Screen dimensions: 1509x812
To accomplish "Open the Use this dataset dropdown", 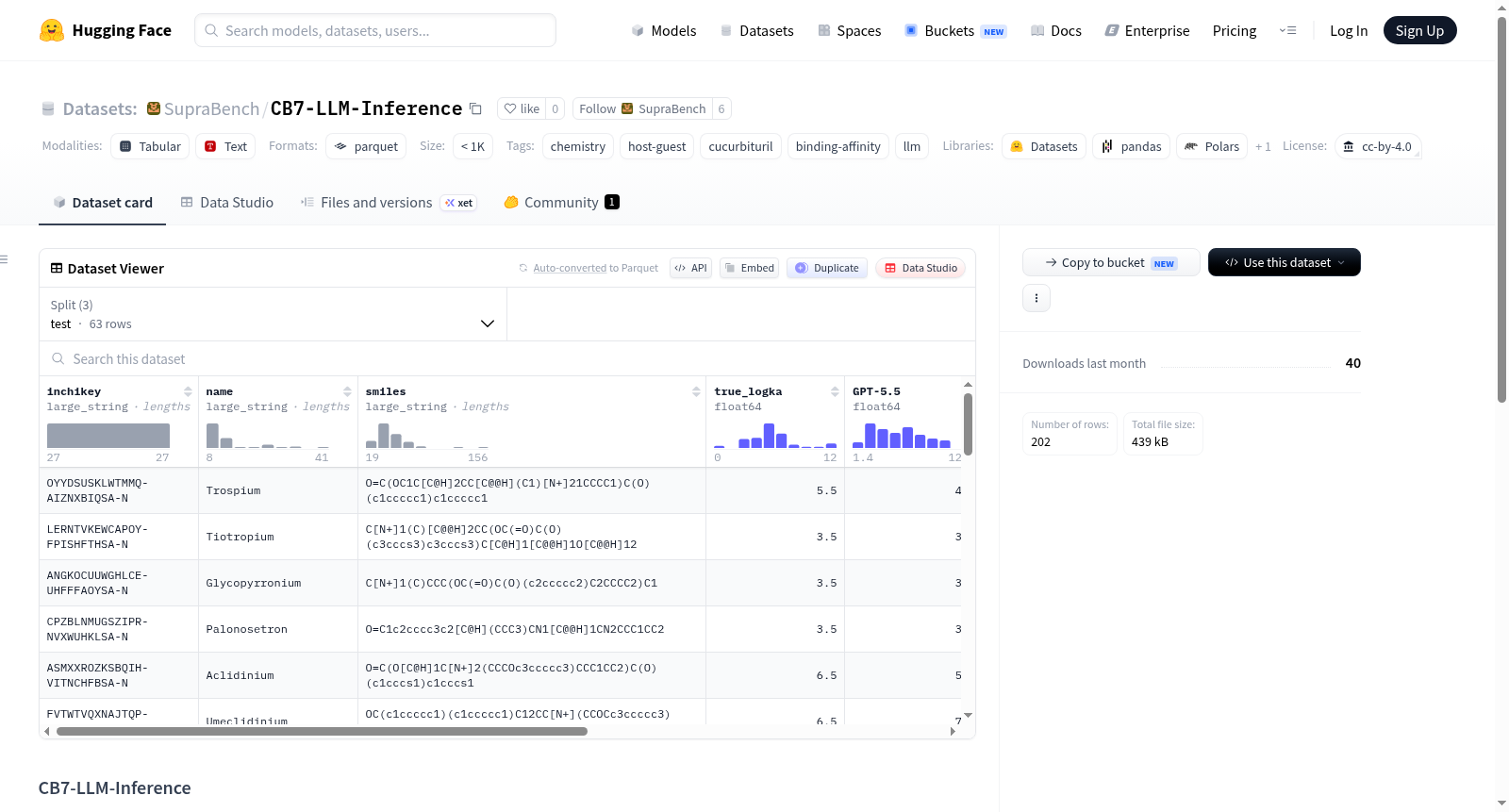I will click(1284, 262).
